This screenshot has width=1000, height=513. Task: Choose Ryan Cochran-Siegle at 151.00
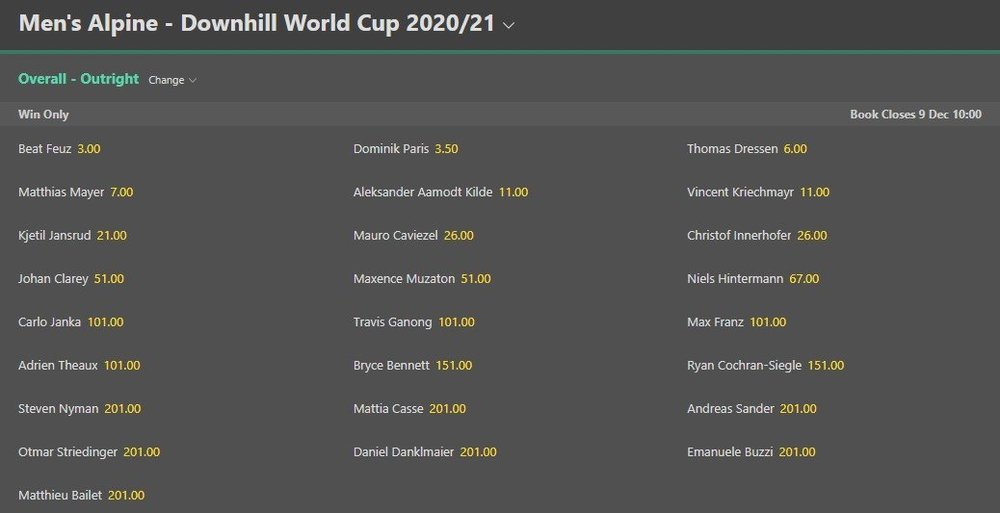(765, 366)
